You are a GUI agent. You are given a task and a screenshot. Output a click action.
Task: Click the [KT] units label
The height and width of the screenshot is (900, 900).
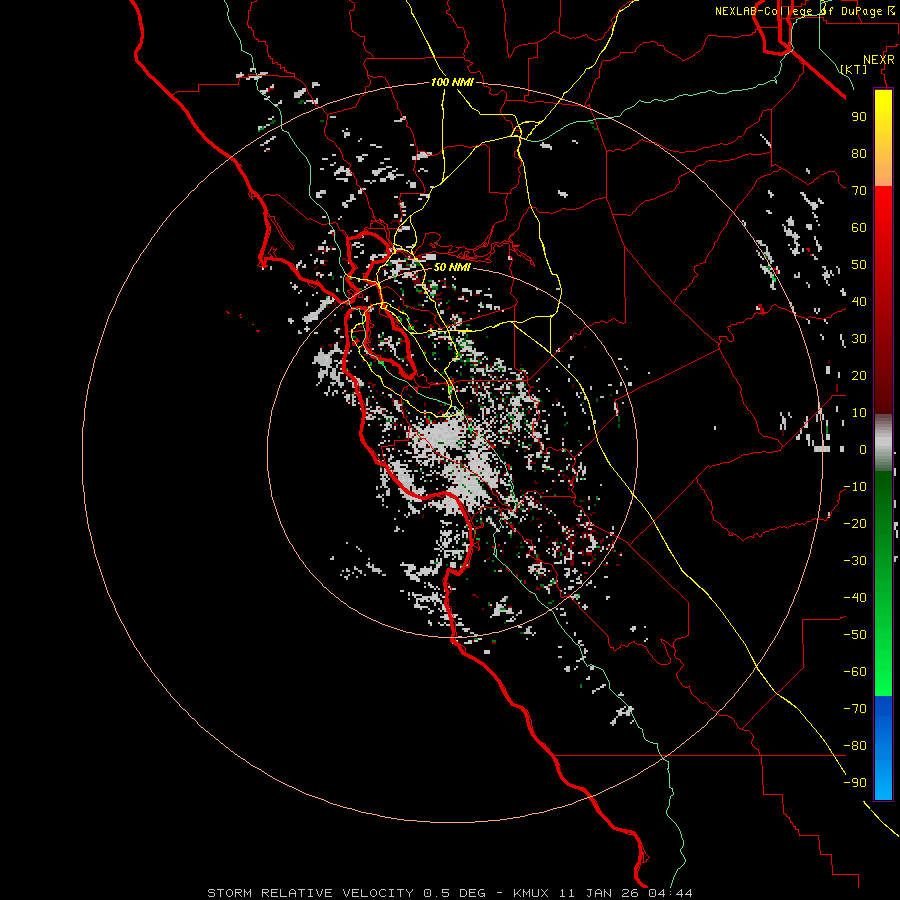[x=854, y=69]
